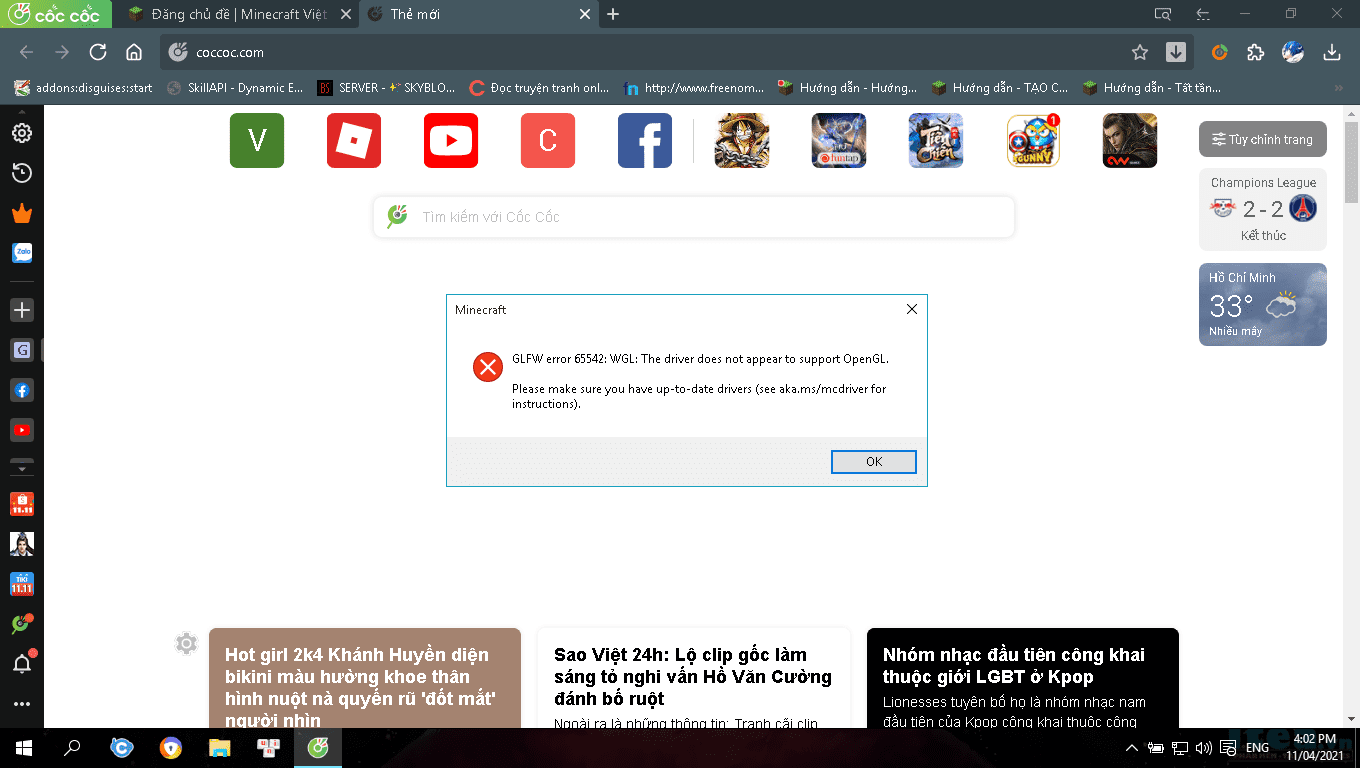Open addons:disguises:start bookmark

click(83, 88)
